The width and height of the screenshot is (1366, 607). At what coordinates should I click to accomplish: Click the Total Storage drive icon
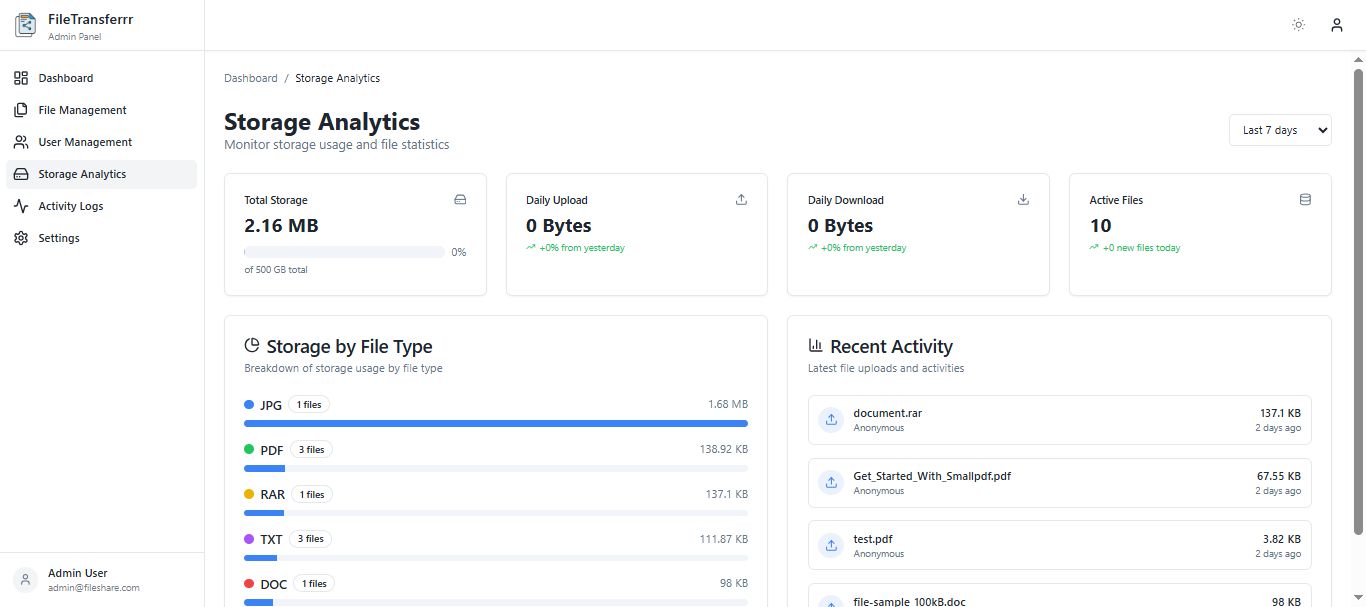pyautogui.click(x=460, y=200)
